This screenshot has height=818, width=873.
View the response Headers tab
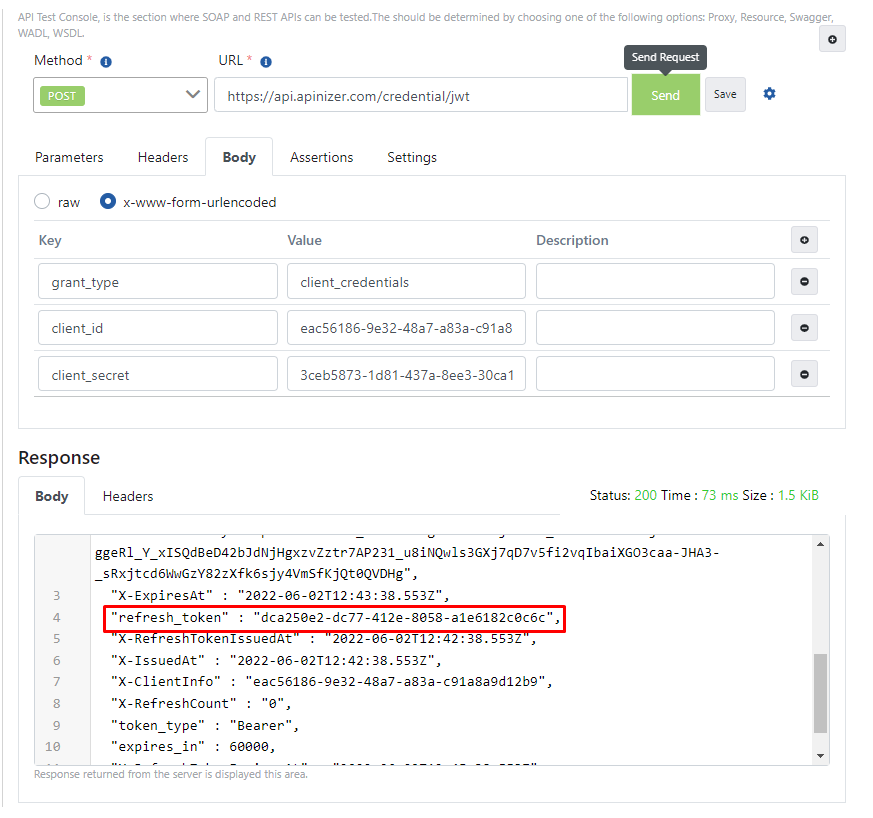130,495
